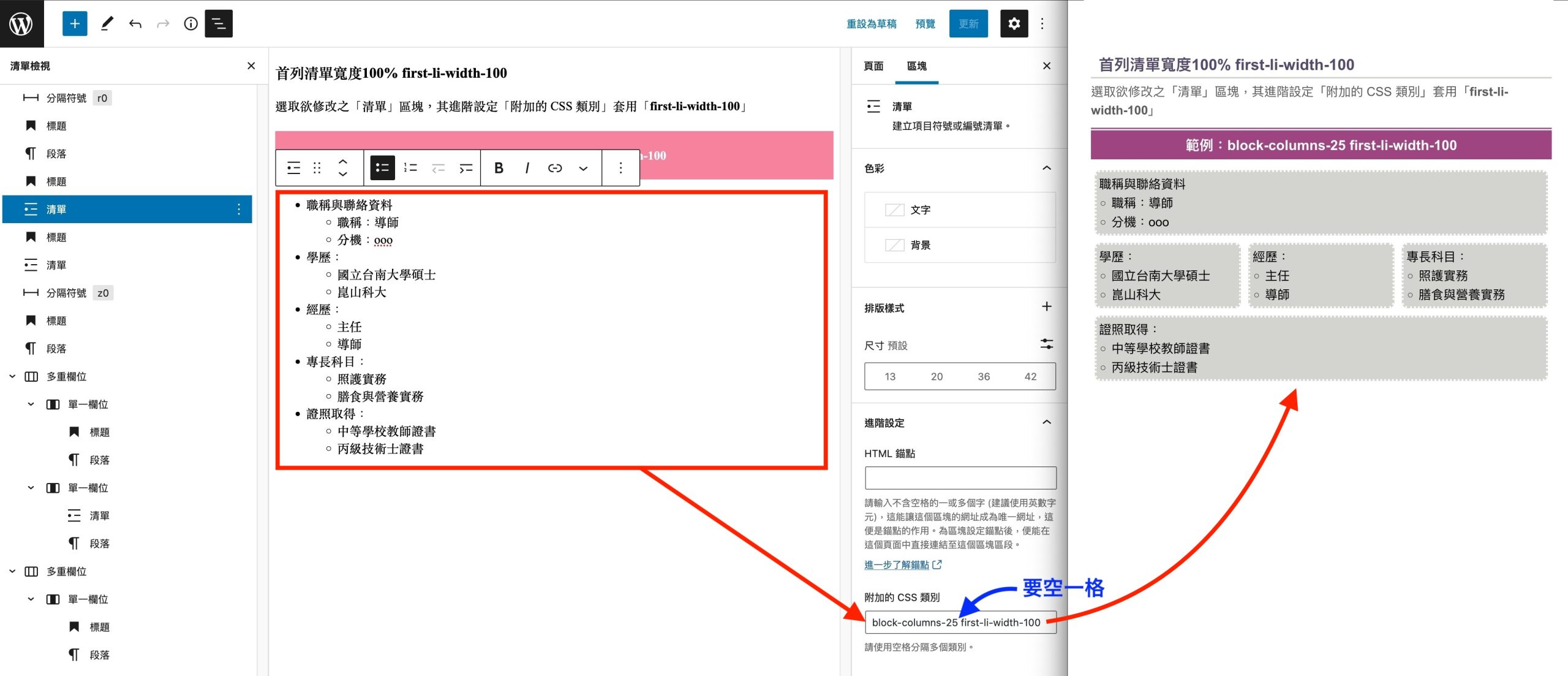1568x676 pixels.
Task: Toggle the list view button in top bar
Action: tap(219, 23)
